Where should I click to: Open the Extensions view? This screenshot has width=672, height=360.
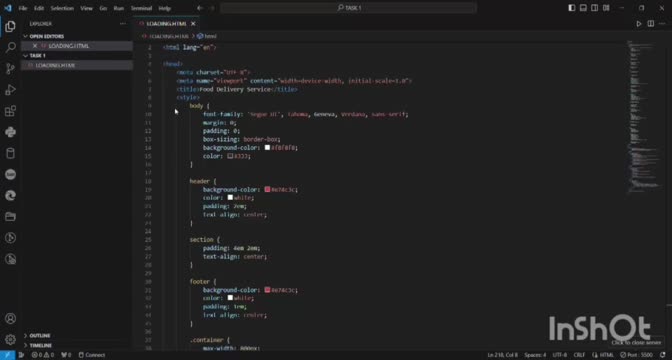point(10,111)
